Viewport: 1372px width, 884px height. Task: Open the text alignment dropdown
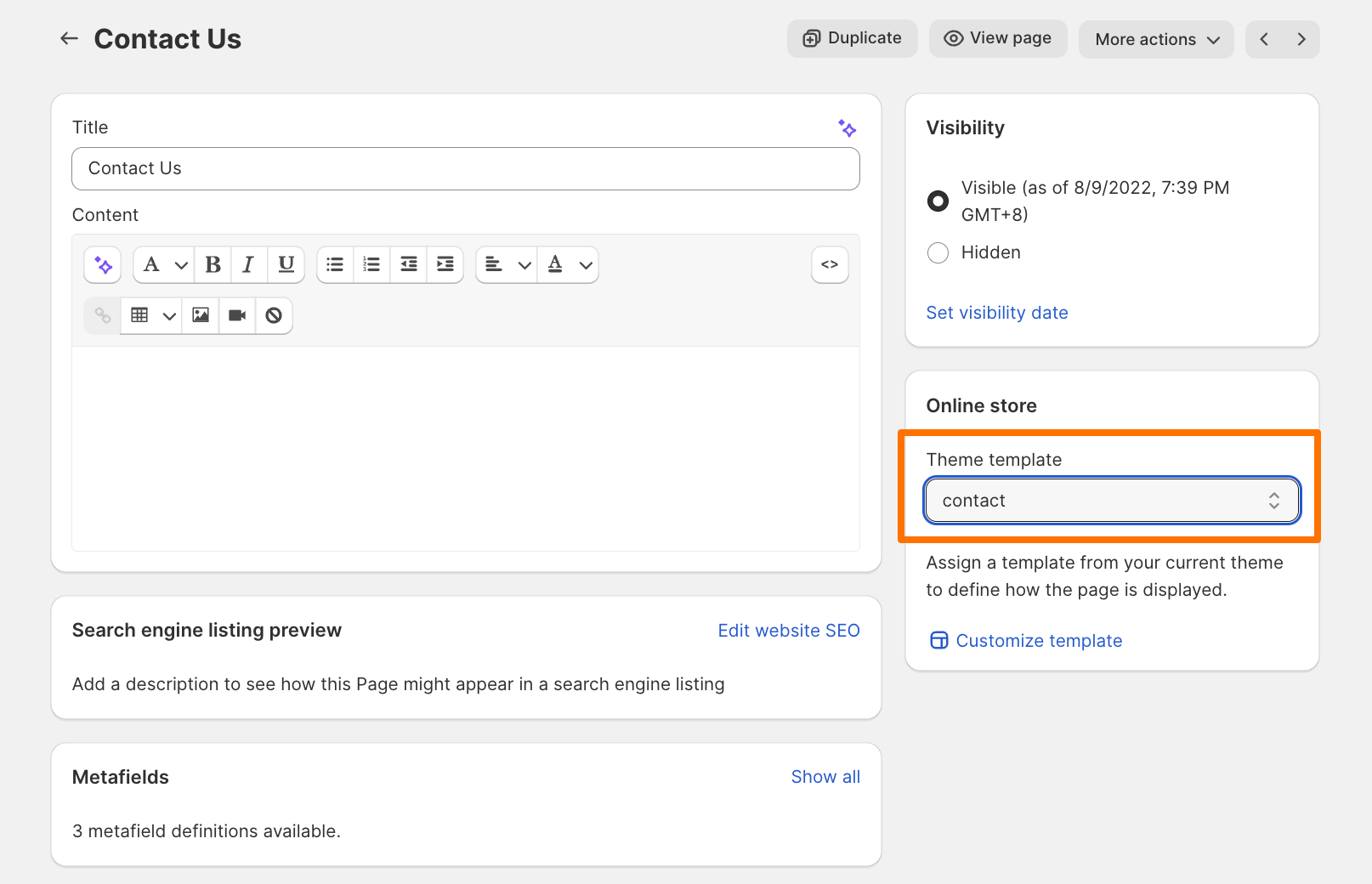[507, 265]
